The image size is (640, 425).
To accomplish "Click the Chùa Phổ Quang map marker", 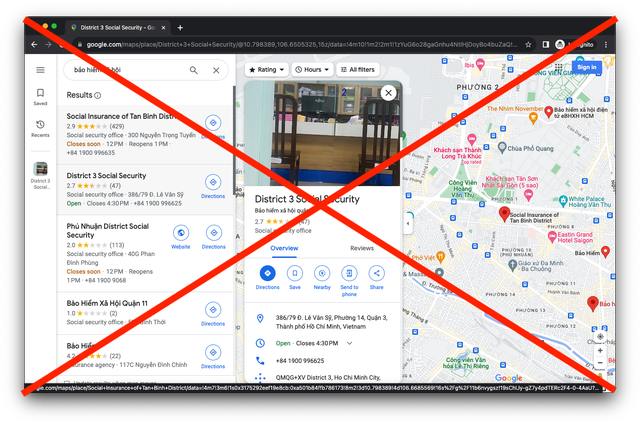I will pos(502,148).
